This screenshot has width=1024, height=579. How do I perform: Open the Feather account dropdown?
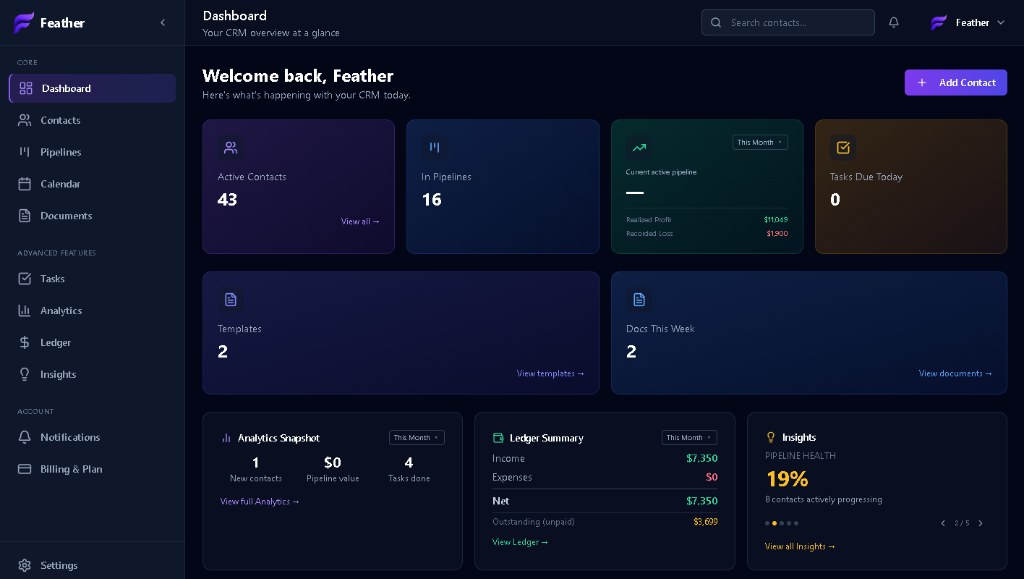click(x=967, y=23)
